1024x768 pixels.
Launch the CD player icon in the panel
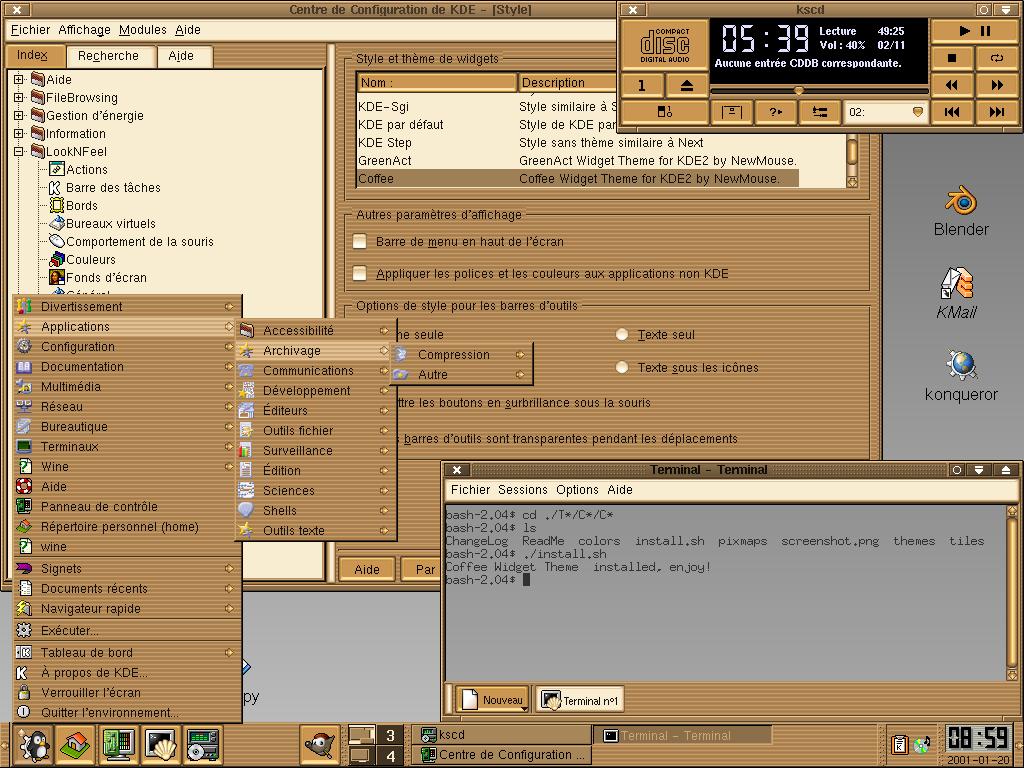click(x=203, y=745)
